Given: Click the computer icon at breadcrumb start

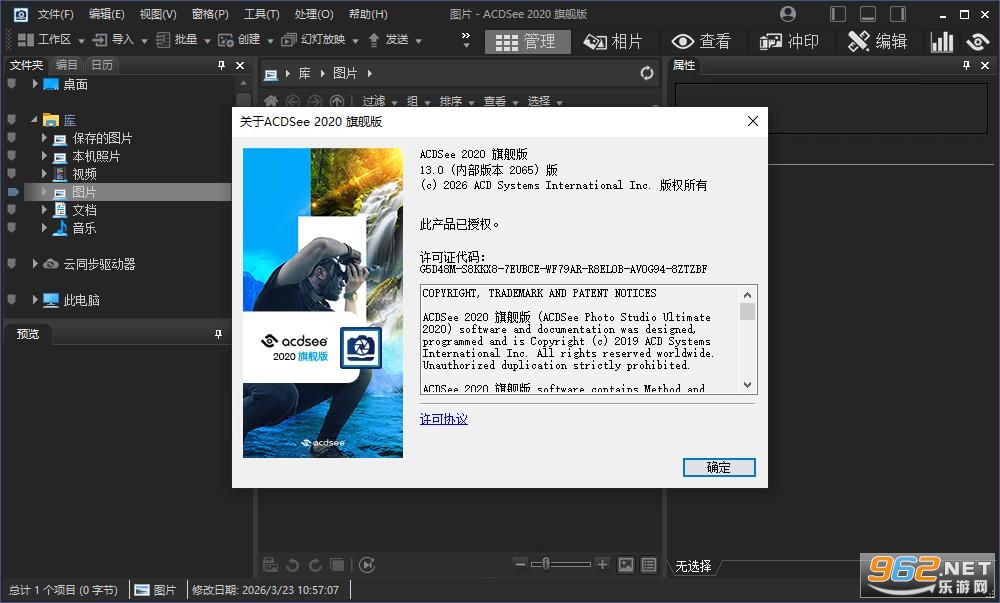Looking at the screenshot, I should click(x=271, y=74).
